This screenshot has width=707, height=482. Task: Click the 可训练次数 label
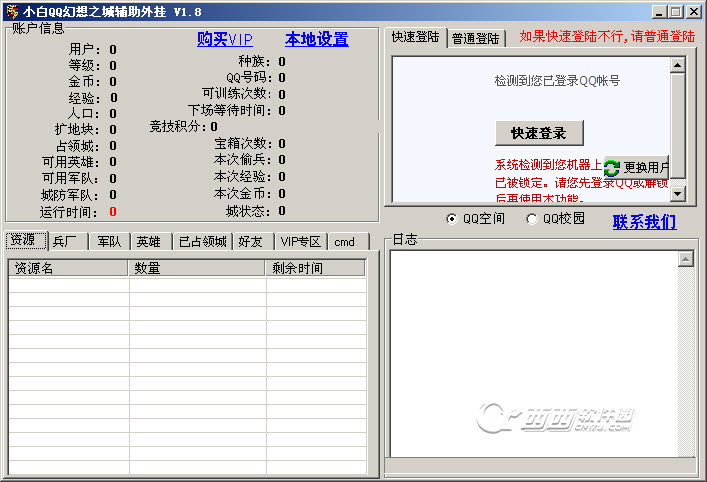[237, 94]
